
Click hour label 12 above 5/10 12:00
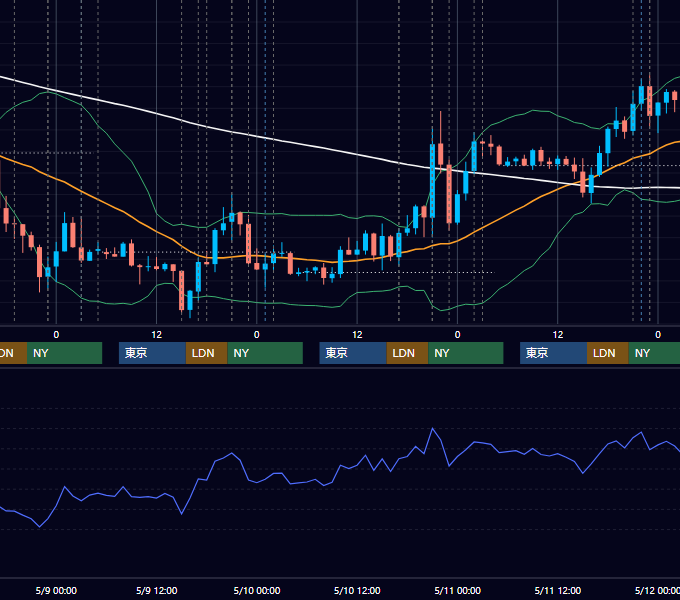click(357, 335)
